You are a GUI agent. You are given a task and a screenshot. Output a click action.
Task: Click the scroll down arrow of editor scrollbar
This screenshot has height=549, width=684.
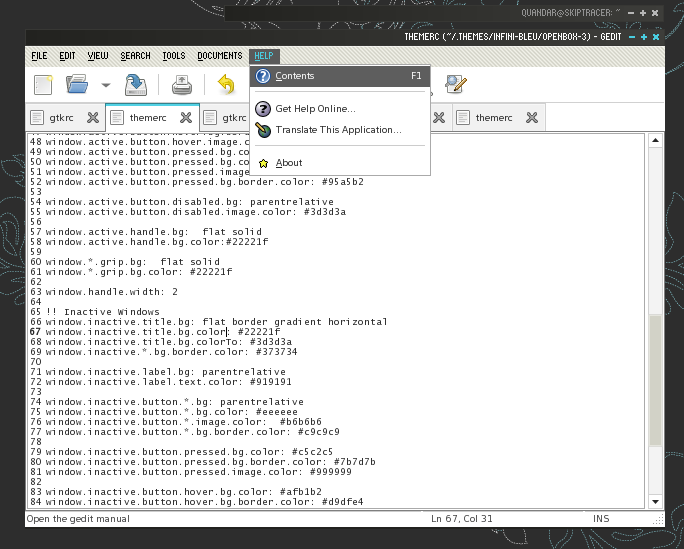pyautogui.click(x=655, y=501)
